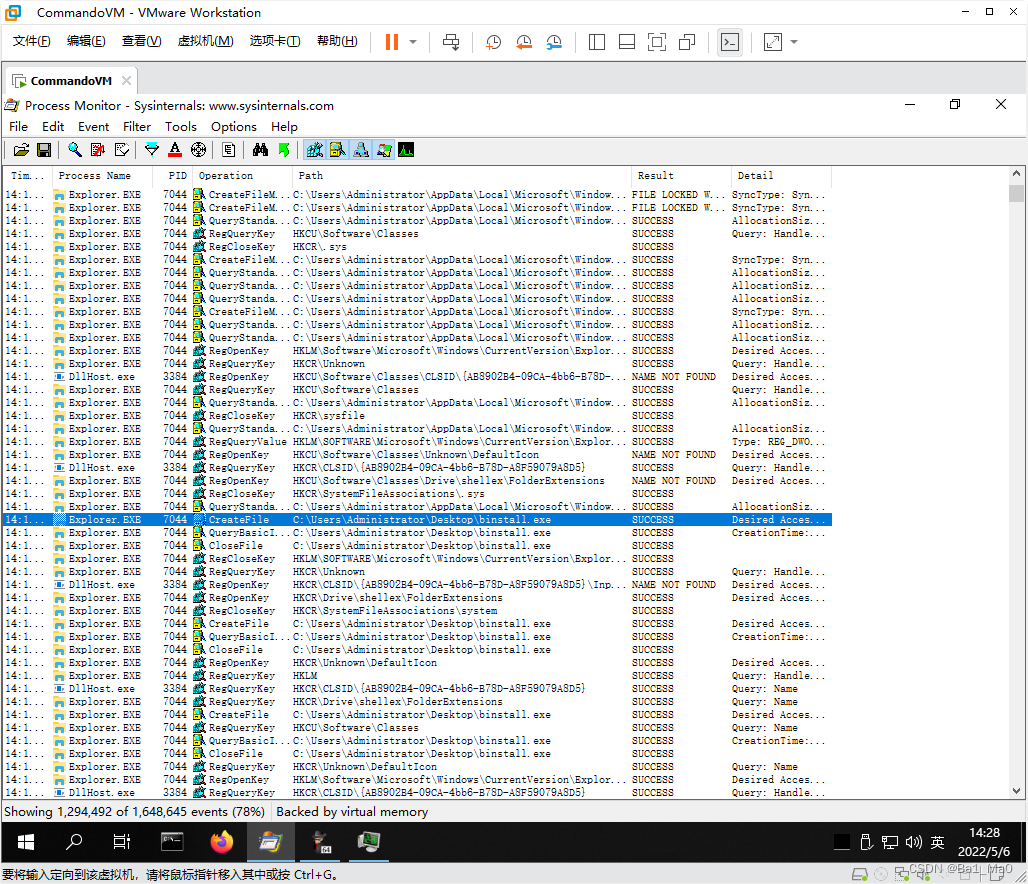Viewport: 1028px width, 884px height.
Task: Sort by the Process Name column header
Action: pyautogui.click(x=102, y=176)
